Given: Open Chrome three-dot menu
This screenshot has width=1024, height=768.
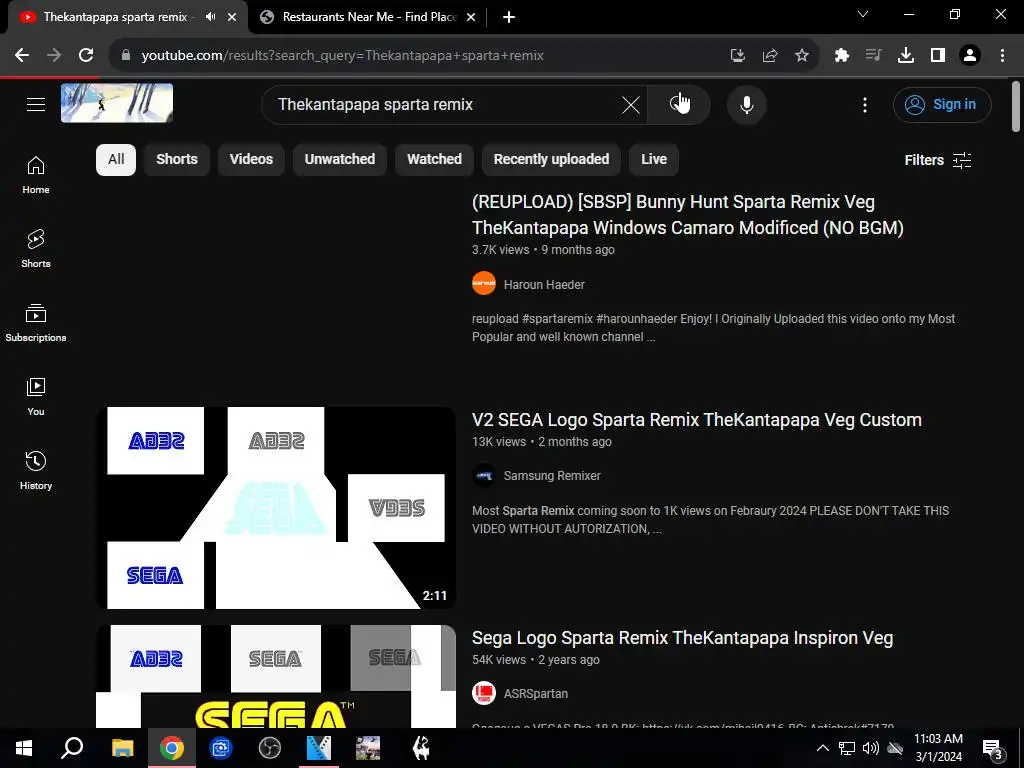Looking at the screenshot, I should click(1002, 56).
